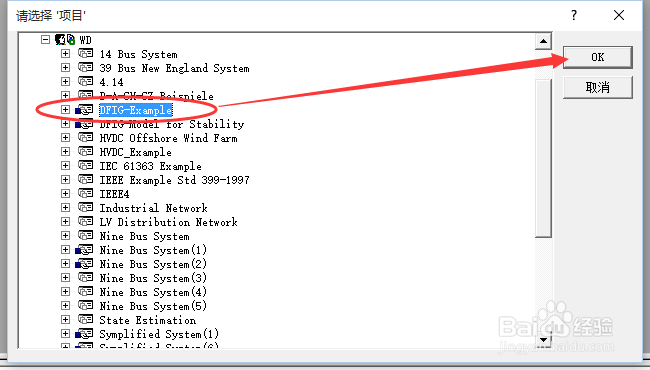Screen dimensions: 650x370
Task: Expand the DFIG-Example node
Action: (x=65, y=109)
